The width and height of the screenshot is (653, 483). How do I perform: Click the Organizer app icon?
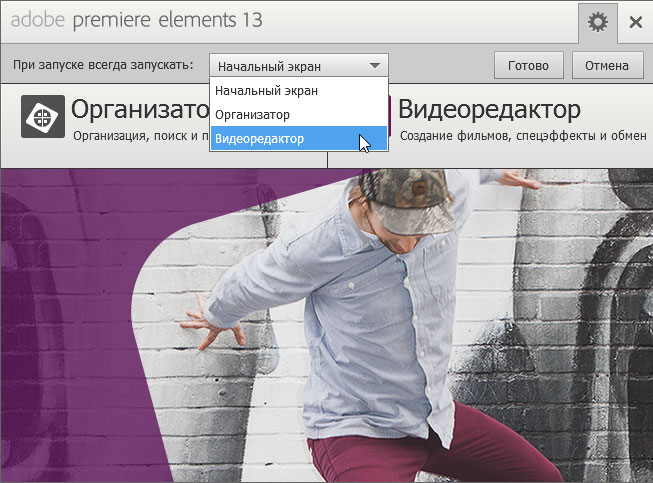coord(43,116)
